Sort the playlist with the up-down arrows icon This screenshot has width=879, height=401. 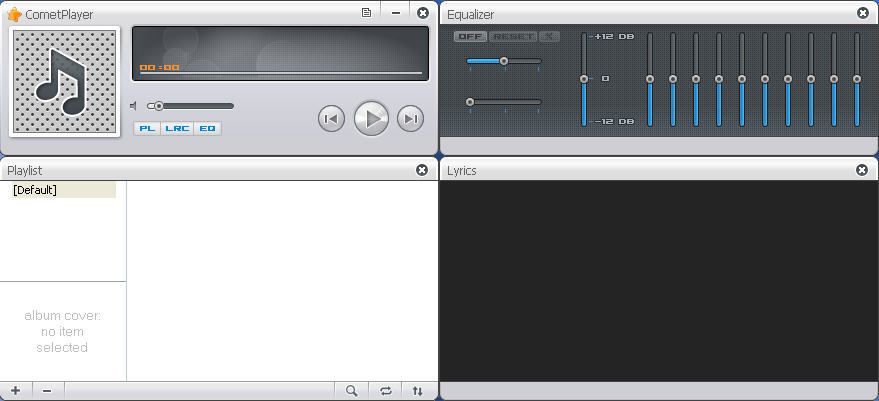point(418,391)
